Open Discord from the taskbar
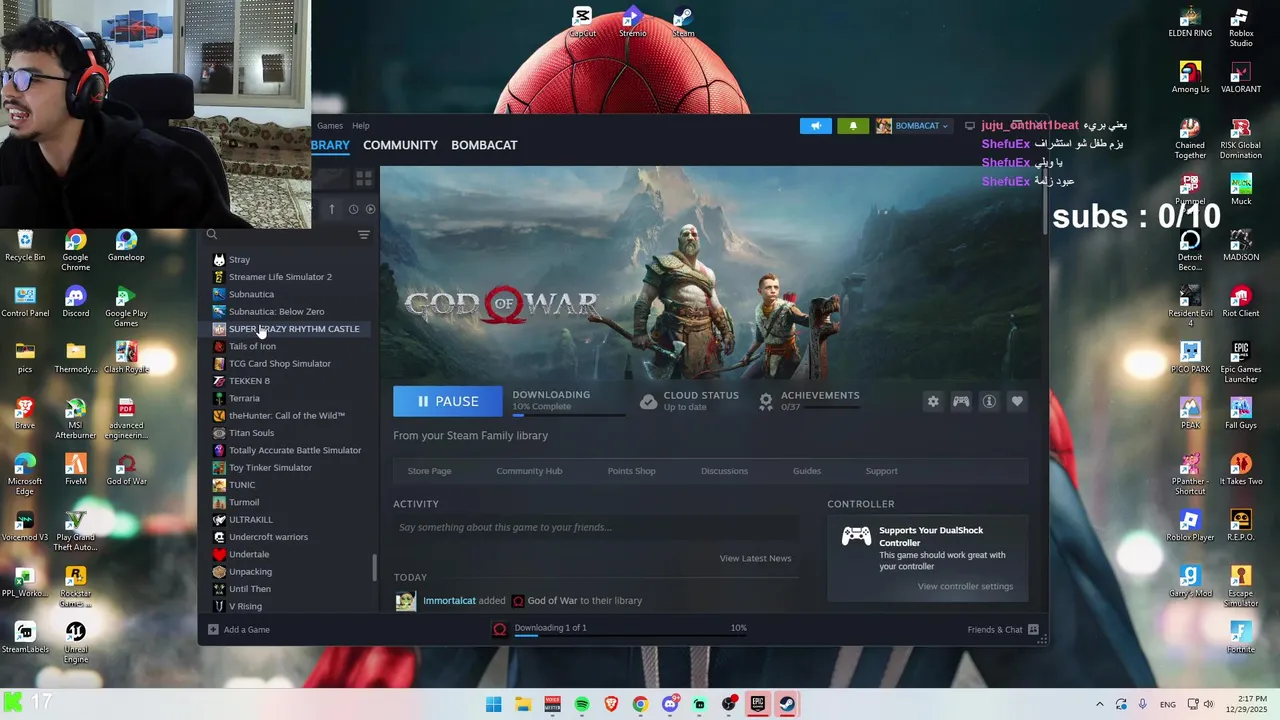The width and height of the screenshot is (1280, 720). 670,704
